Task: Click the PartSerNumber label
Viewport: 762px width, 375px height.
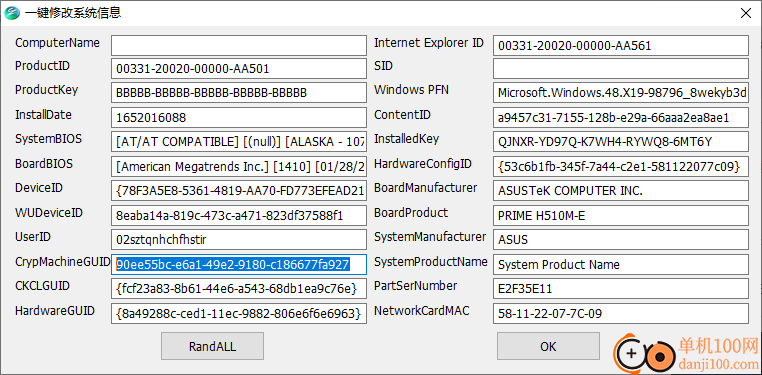Action: click(416, 286)
